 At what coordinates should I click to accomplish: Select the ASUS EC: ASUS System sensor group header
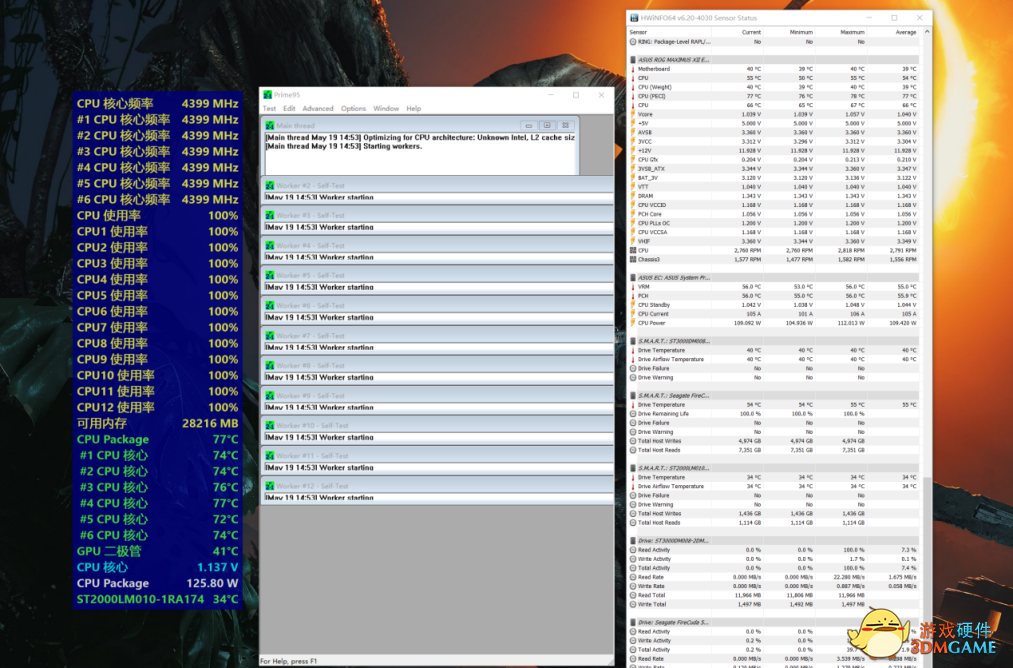[x=774, y=278]
